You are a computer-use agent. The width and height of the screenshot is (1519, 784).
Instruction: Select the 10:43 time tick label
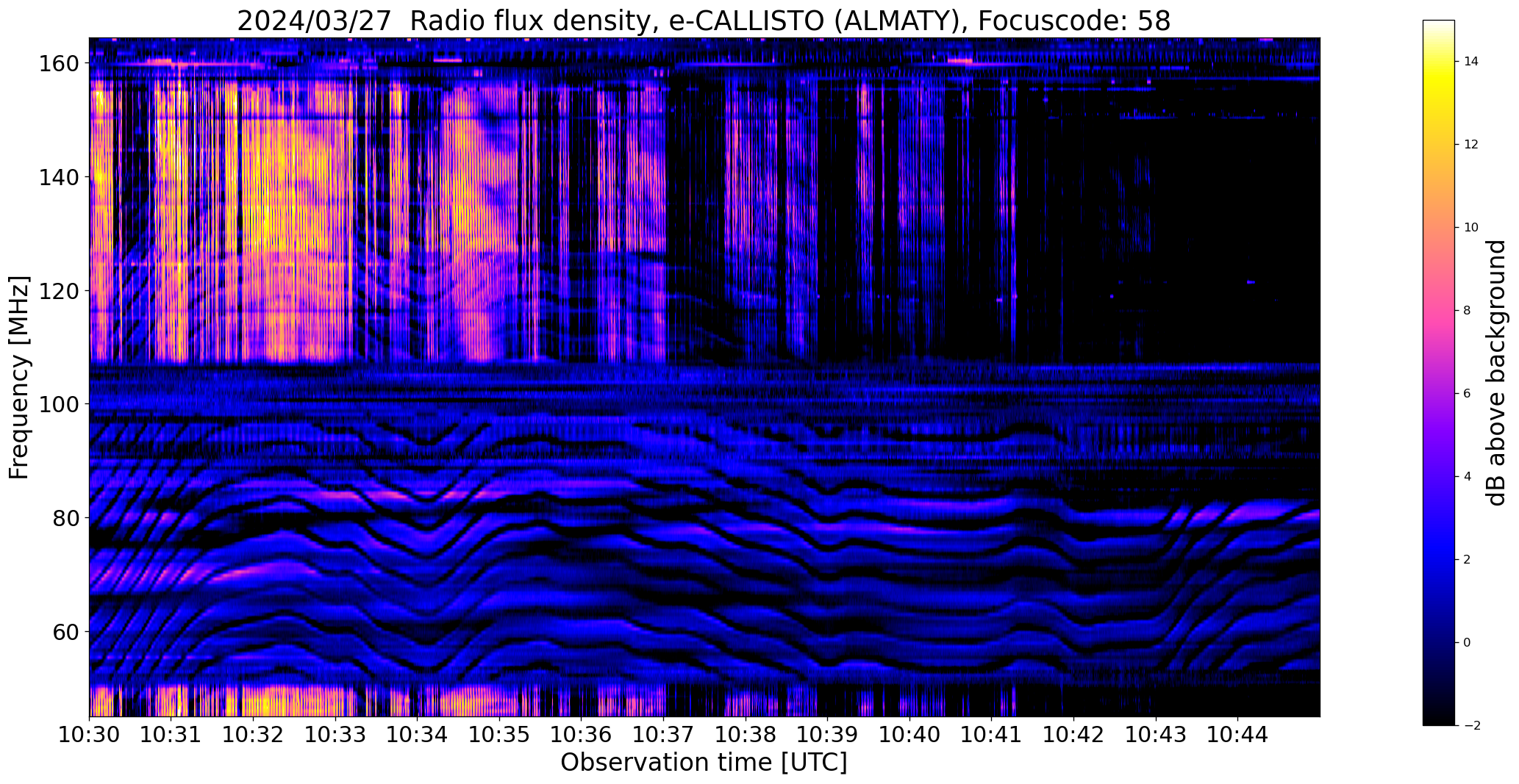click(1155, 735)
